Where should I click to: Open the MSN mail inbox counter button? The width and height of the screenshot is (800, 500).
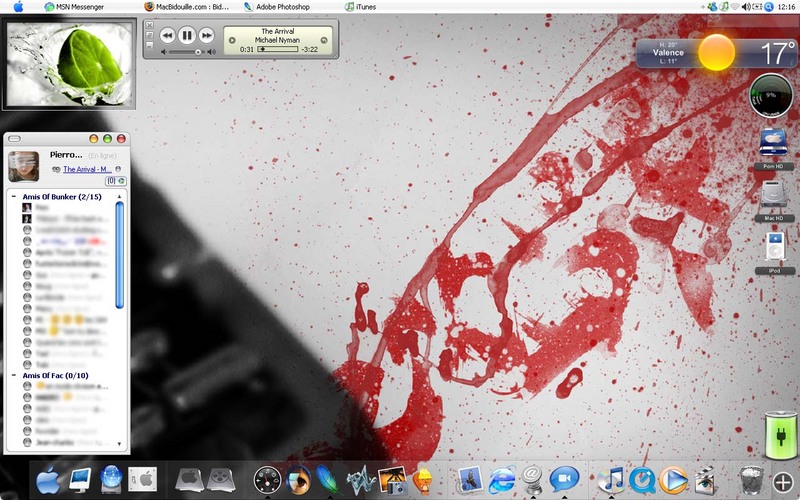(x=116, y=181)
